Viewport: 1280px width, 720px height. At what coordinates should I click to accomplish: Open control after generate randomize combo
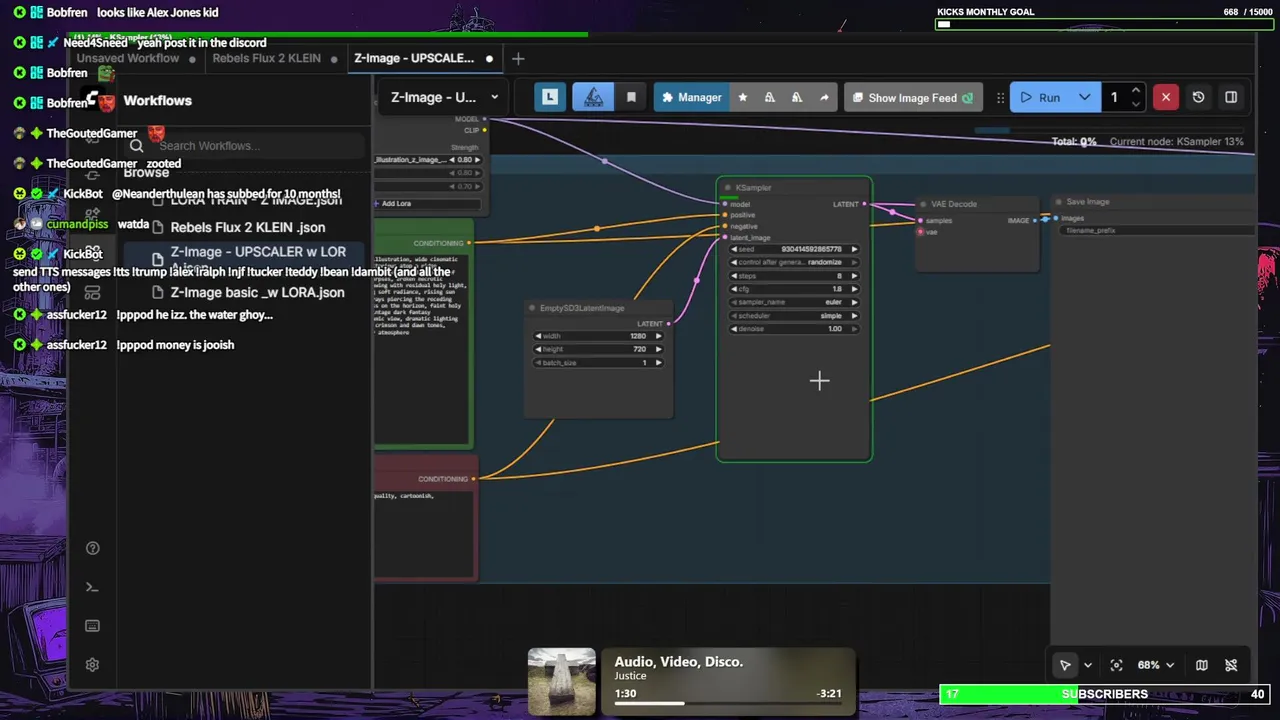pyautogui.click(x=795, y=262)
